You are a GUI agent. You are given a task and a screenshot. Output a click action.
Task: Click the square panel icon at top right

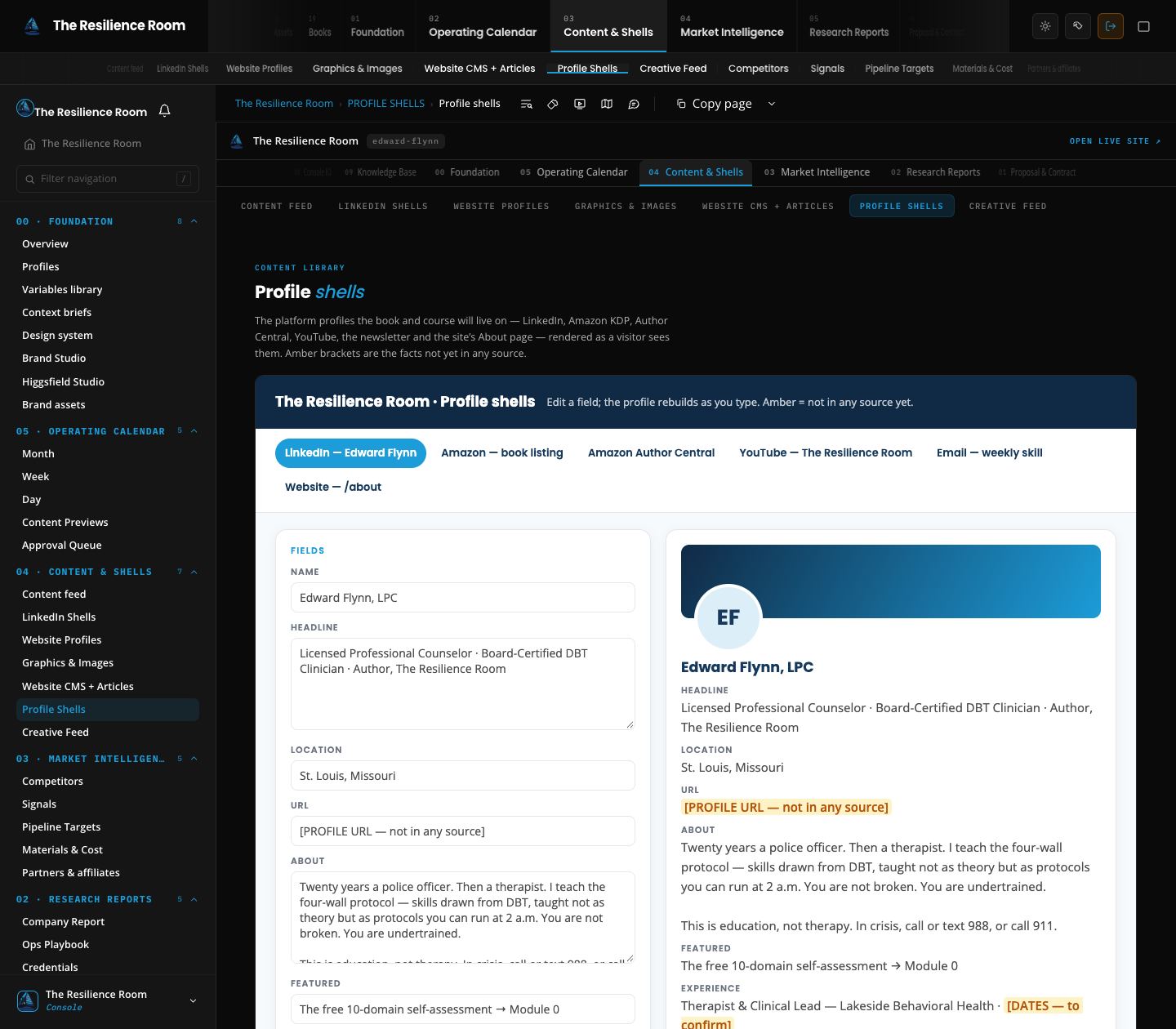coord(1143,26)
